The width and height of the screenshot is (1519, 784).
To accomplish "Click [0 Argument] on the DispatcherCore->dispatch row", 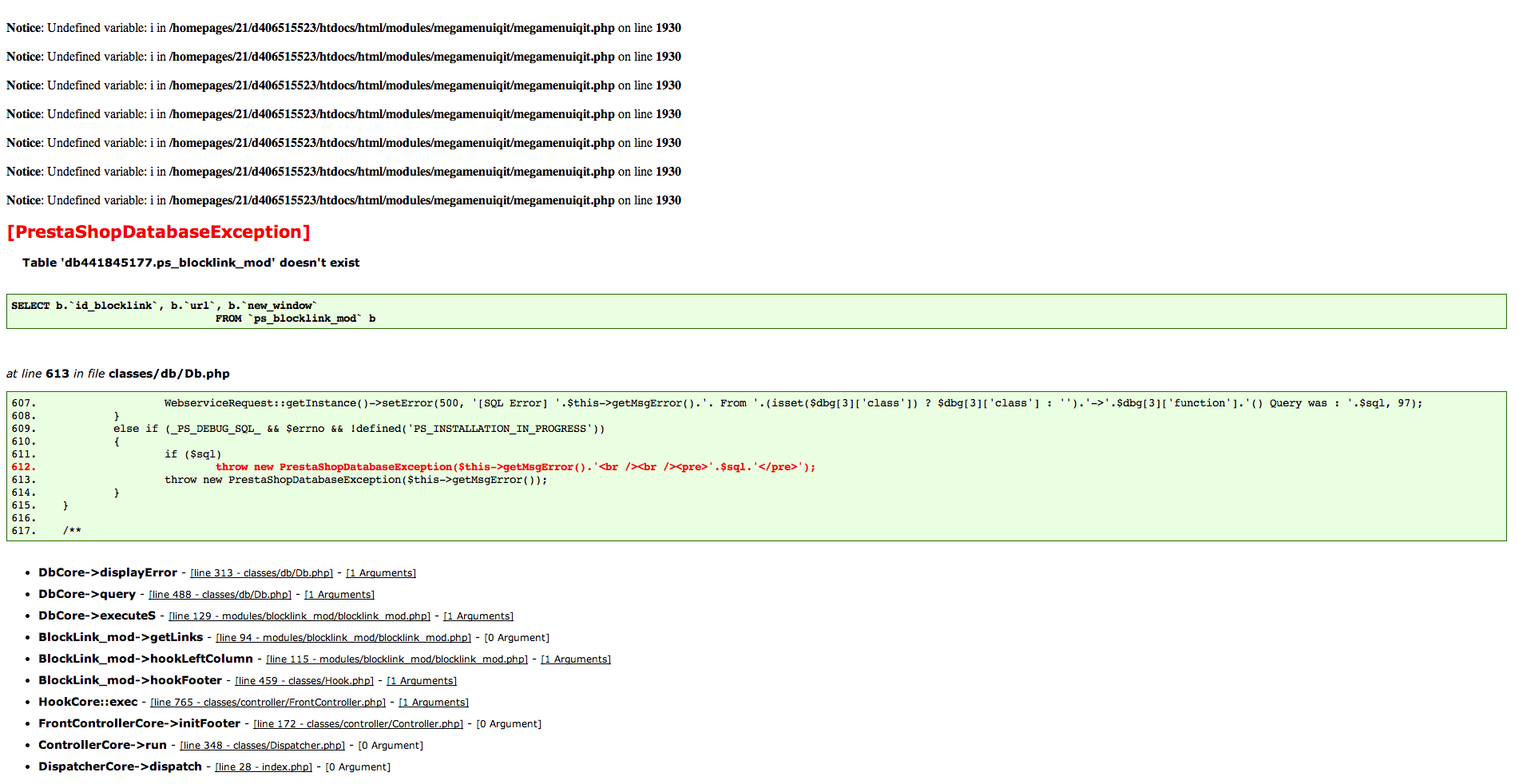I will pos(358,767).
